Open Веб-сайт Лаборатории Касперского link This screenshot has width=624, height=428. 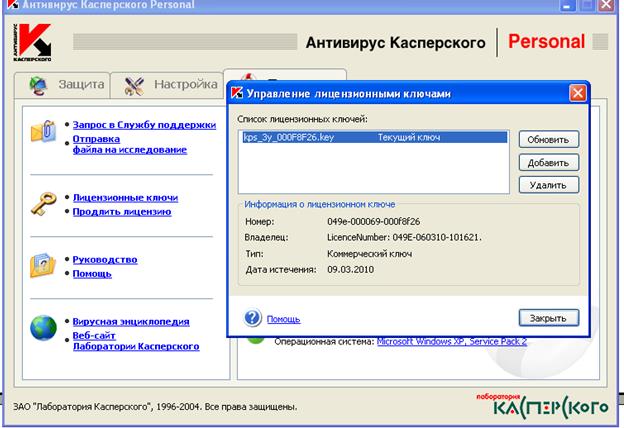pos(136,341)
